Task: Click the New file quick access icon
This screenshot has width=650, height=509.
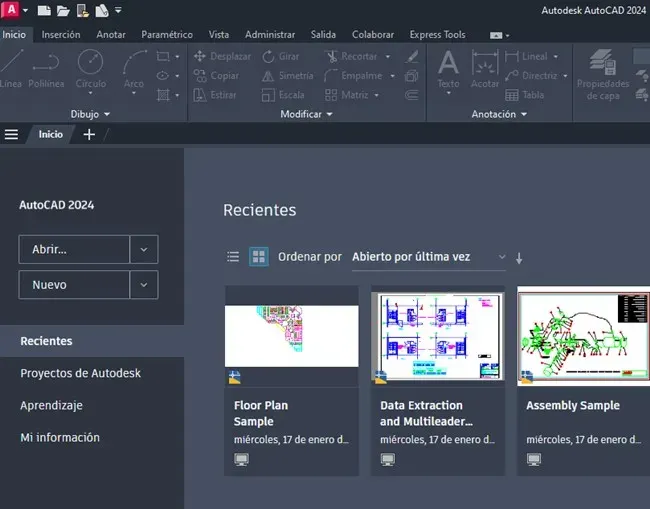Action: pos(44,10)
